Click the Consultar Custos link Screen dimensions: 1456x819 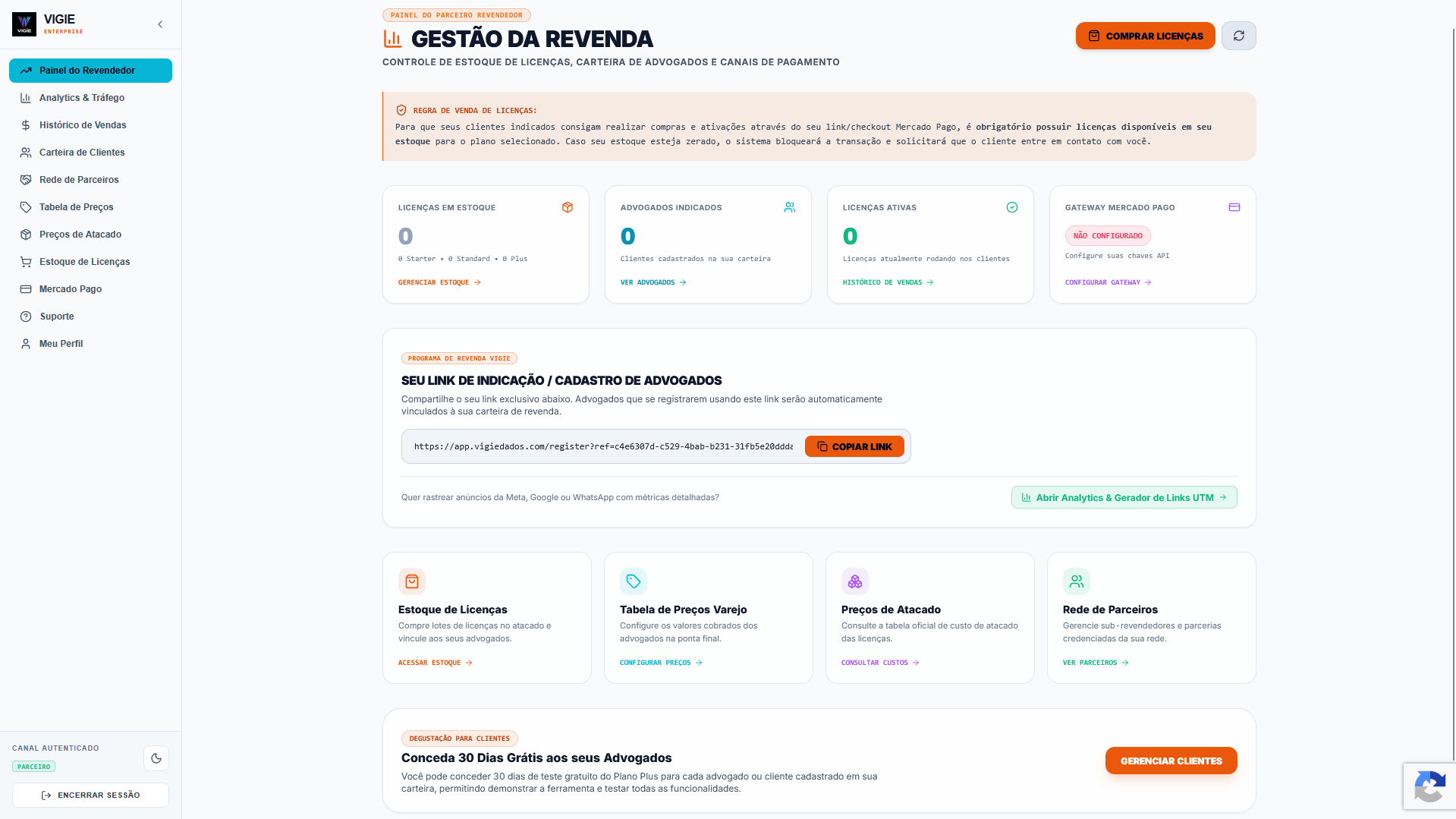point(880,663)
